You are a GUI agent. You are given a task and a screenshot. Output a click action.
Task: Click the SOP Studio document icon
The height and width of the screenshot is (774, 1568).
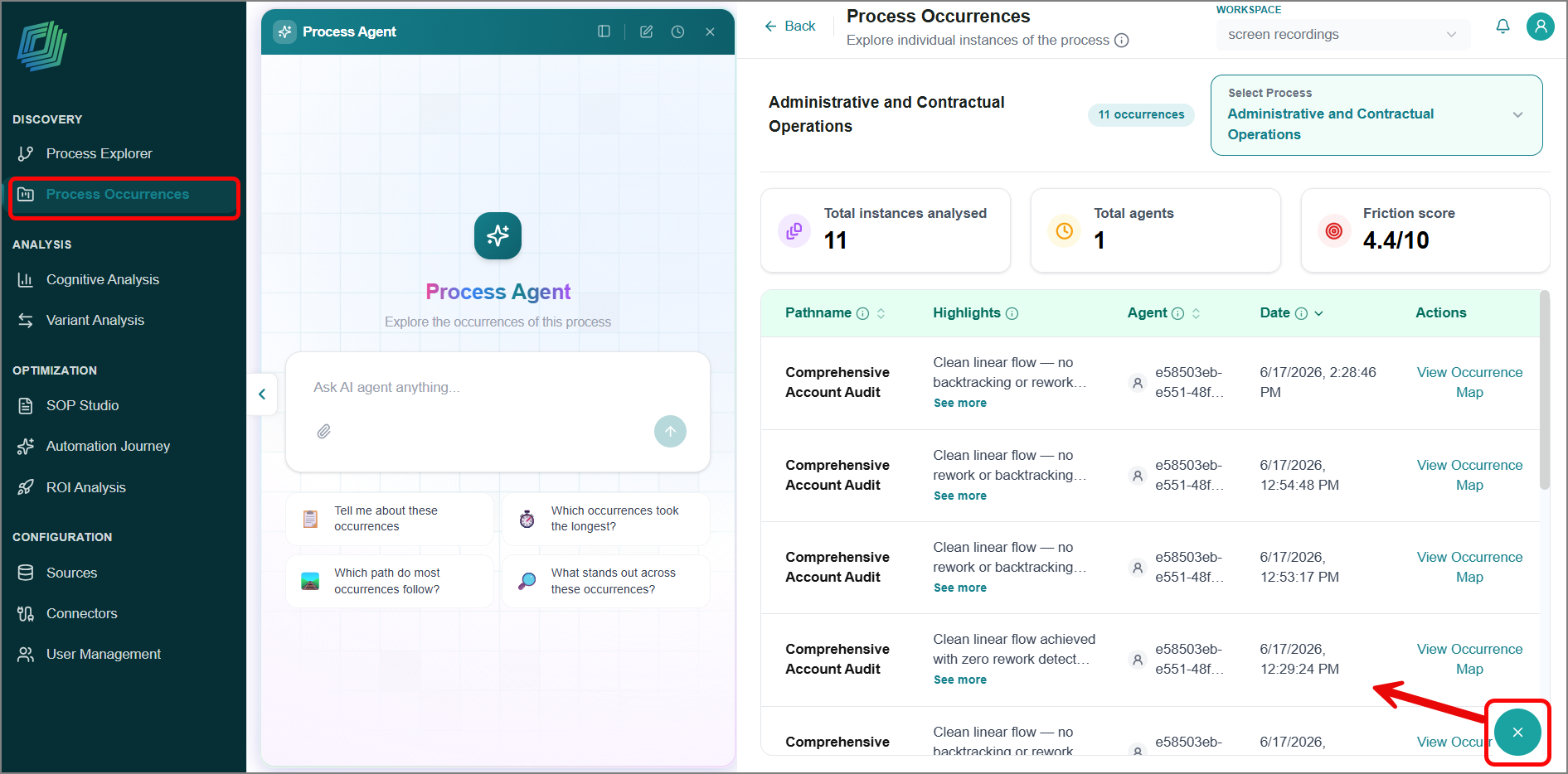coord(26,405)
